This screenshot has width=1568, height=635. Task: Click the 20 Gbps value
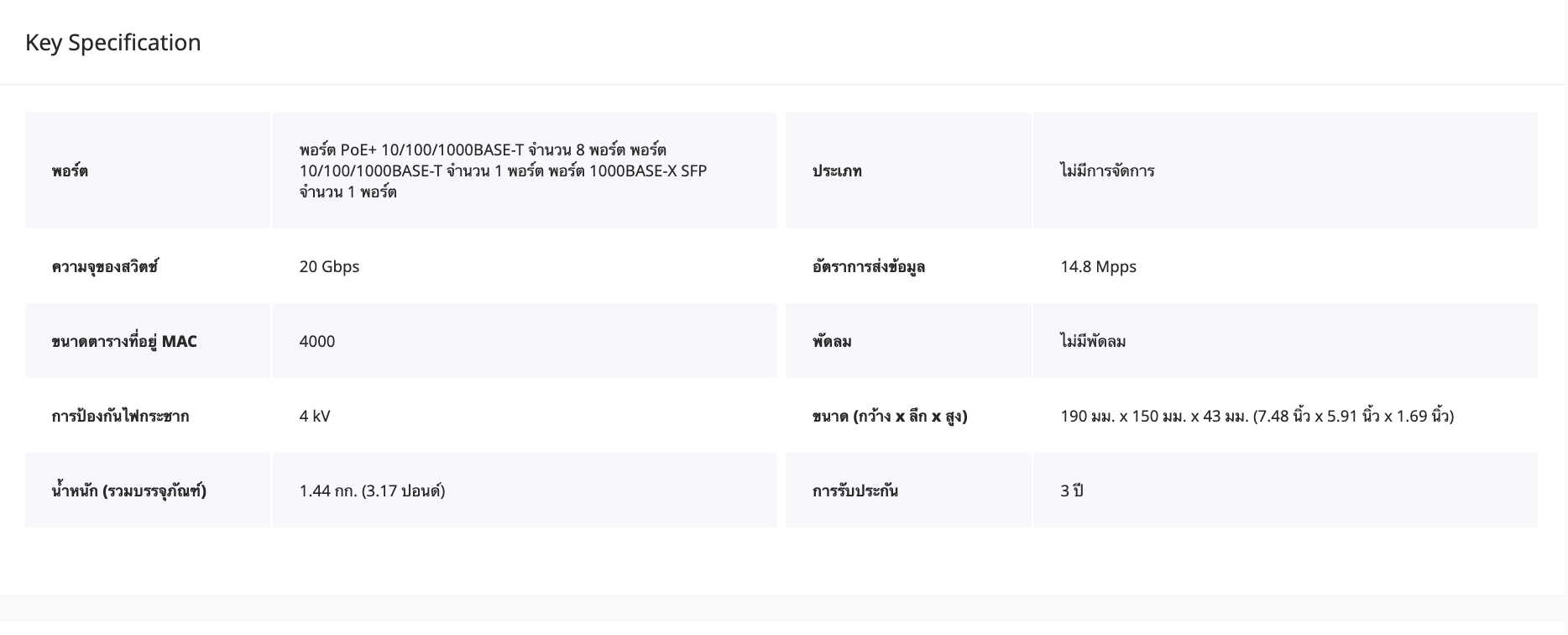329,266
